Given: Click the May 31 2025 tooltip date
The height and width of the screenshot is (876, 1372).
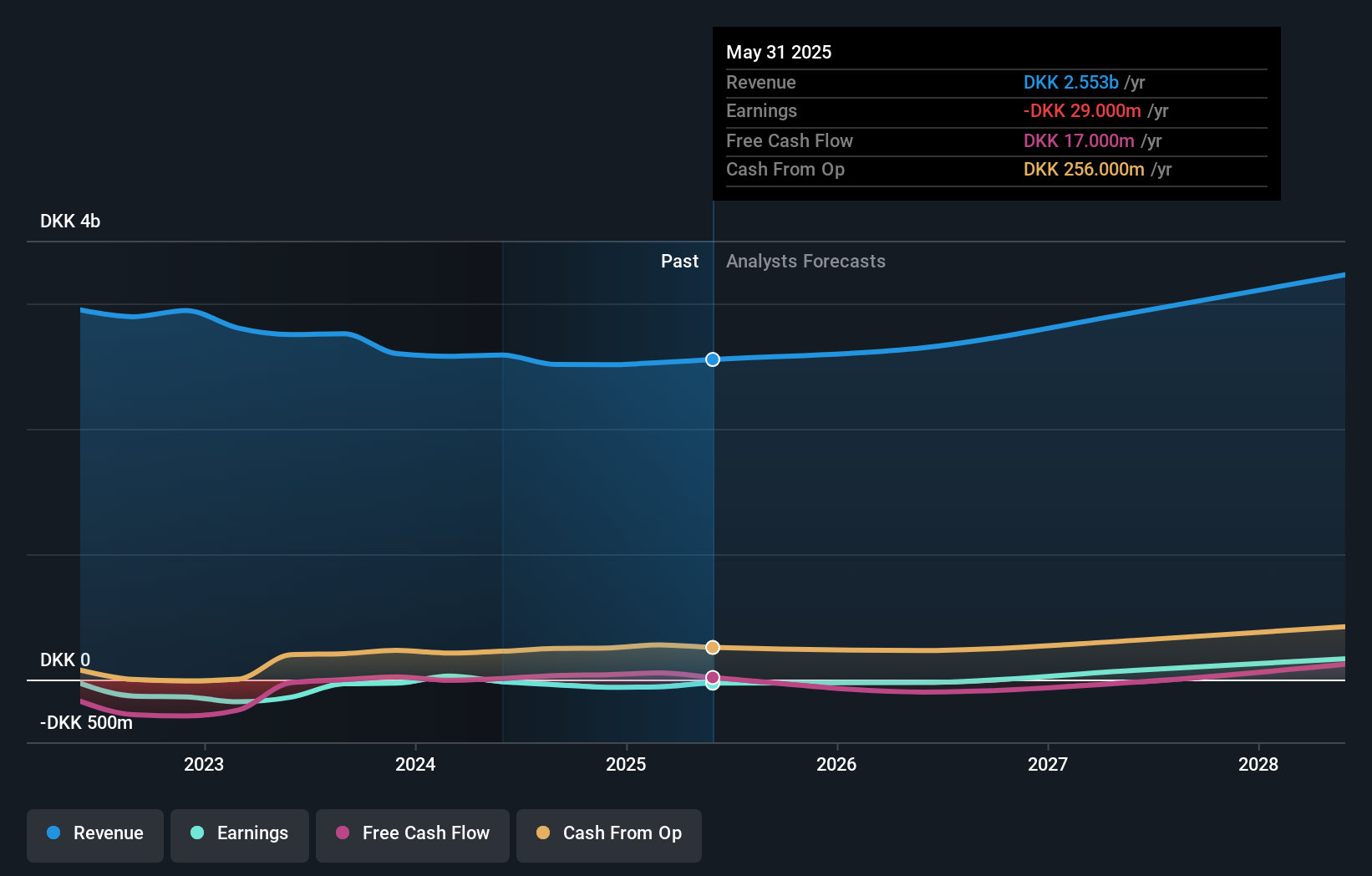Looking at the screenshot, I should (x=779, y=53).
